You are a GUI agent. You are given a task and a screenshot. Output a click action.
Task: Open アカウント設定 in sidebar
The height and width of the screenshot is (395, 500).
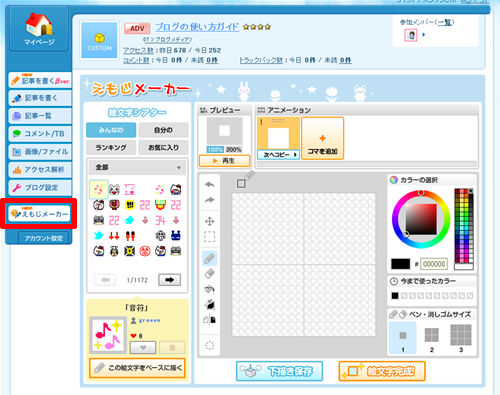(44, 238)
